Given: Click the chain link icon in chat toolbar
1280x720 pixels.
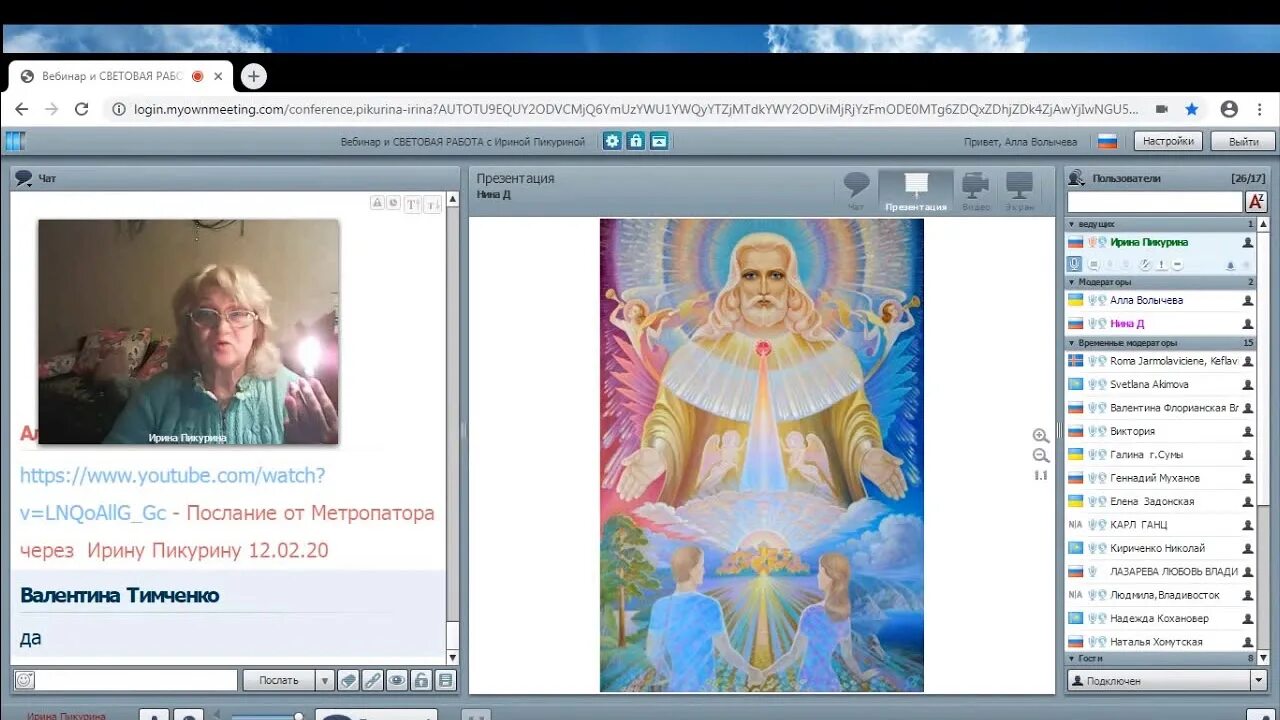Looking at the screenshot, I should pyautogui.click(x=372, y=680).
